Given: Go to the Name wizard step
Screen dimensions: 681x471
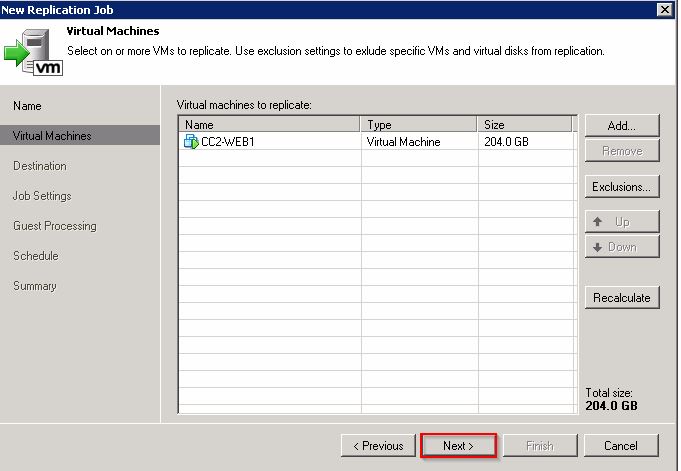Looking at the screenshot, I should (27, 106).
